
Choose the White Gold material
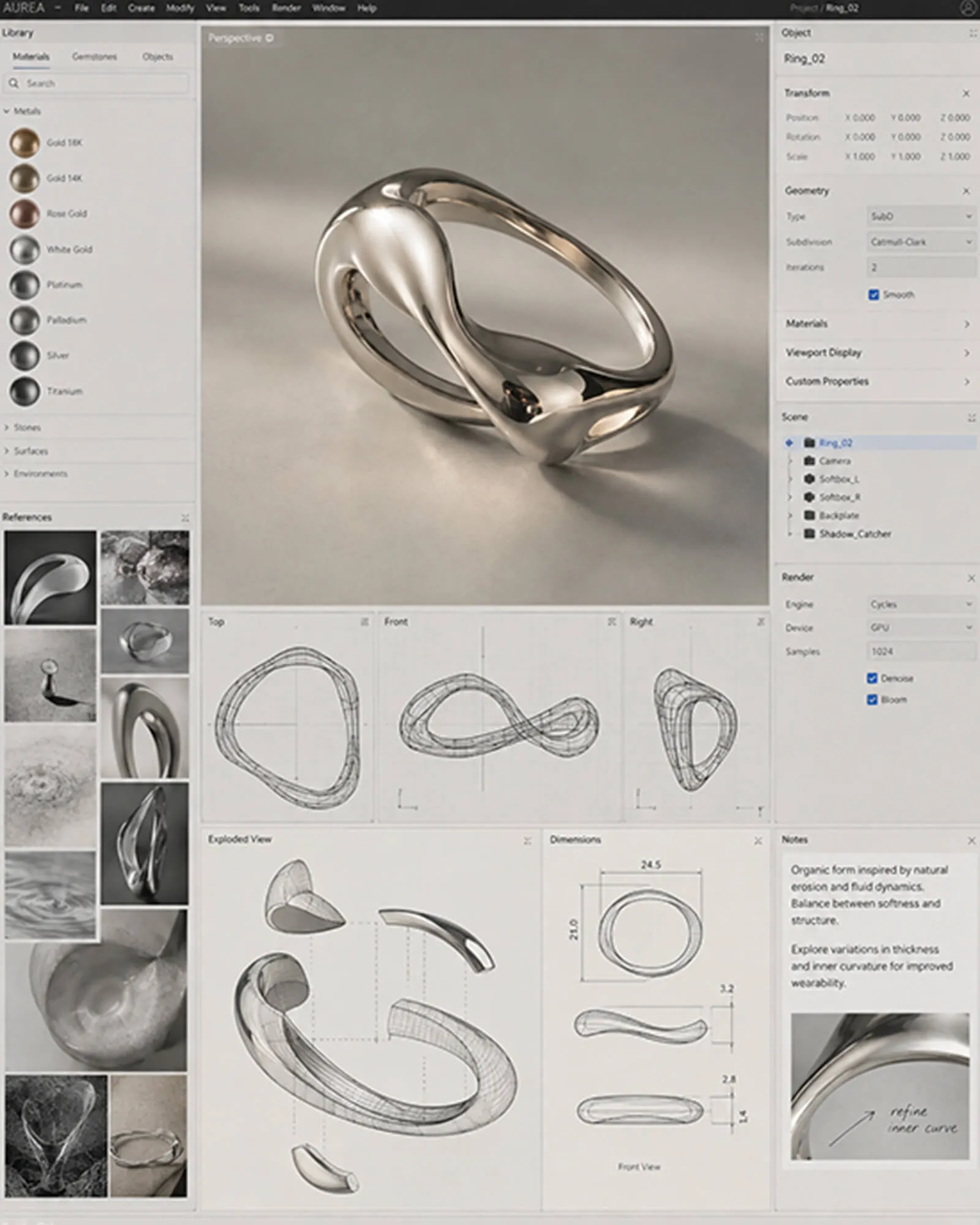tap(24, 249)
